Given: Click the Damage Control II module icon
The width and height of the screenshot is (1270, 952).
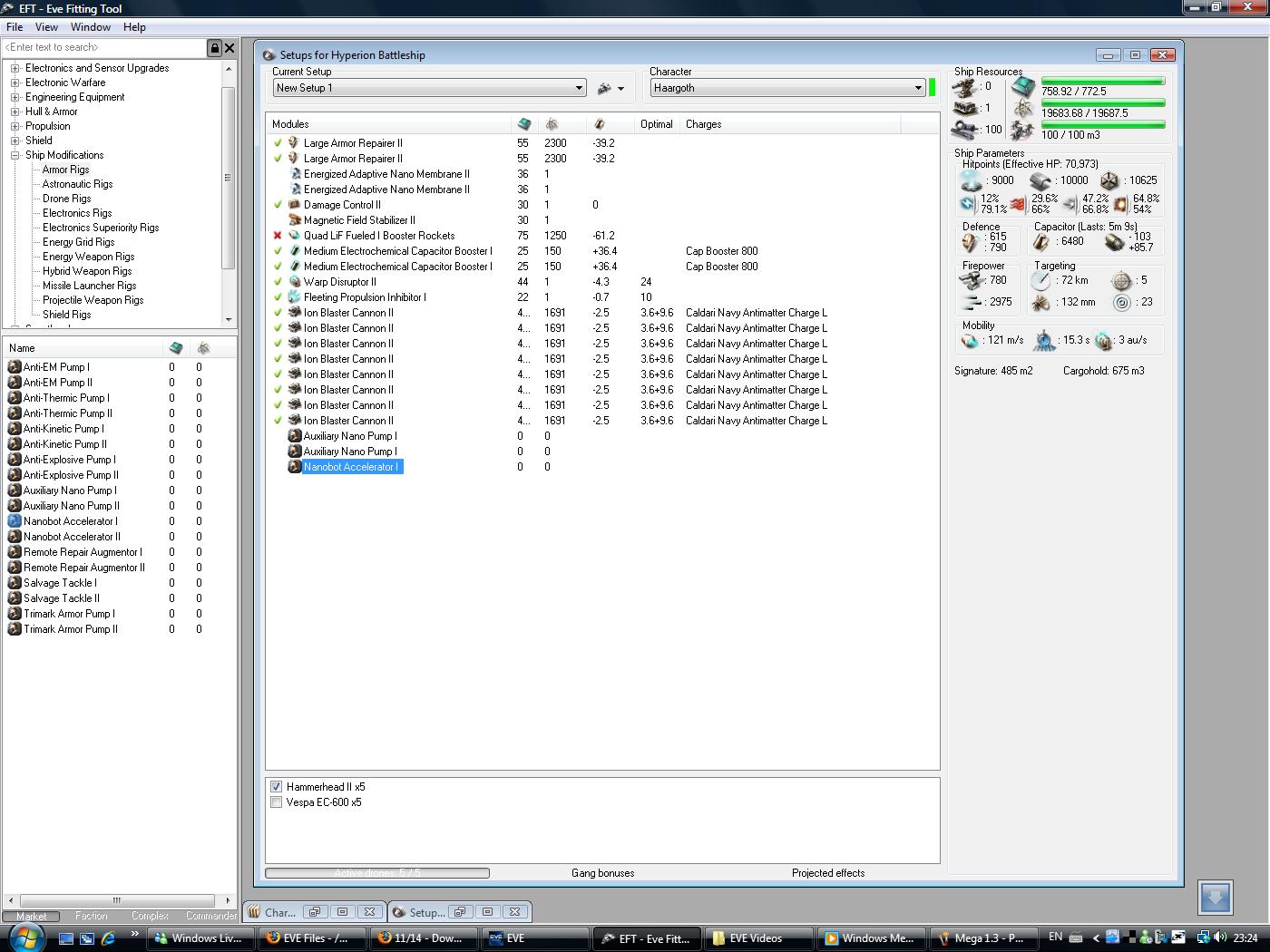Looking at the screenshot, I should click(x=294, y=205).
